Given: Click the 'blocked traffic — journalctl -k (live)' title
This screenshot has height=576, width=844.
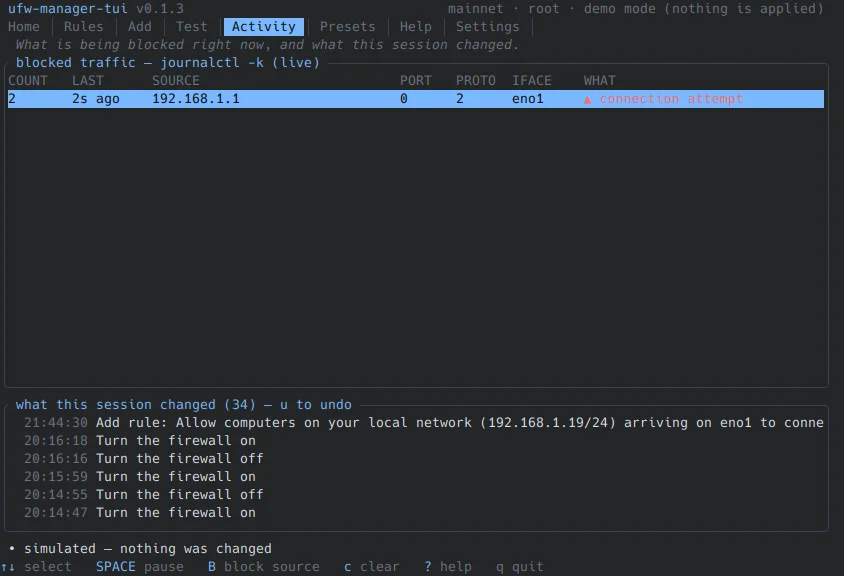Looking at the screenshot, I should (x=167, y=62).
